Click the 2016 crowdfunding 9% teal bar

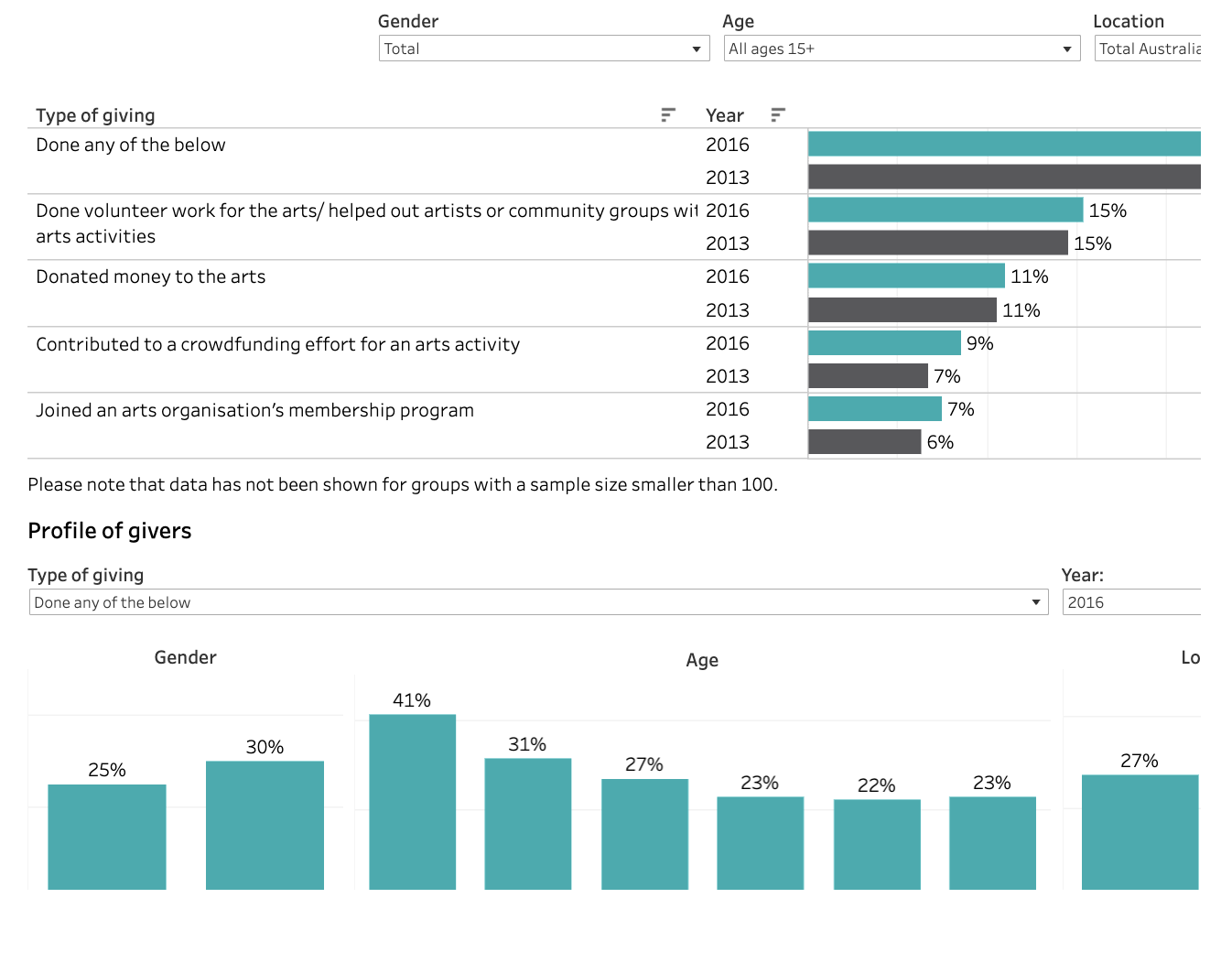pos(884,342)
